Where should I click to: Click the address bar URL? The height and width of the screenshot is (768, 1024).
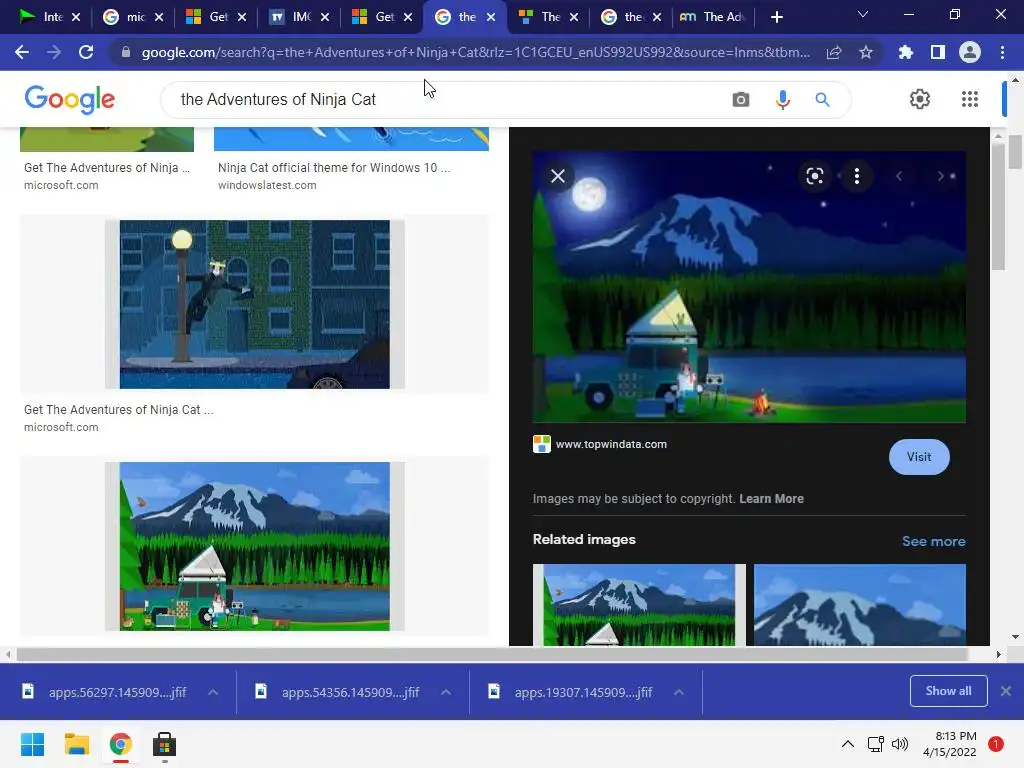(475, 52)
